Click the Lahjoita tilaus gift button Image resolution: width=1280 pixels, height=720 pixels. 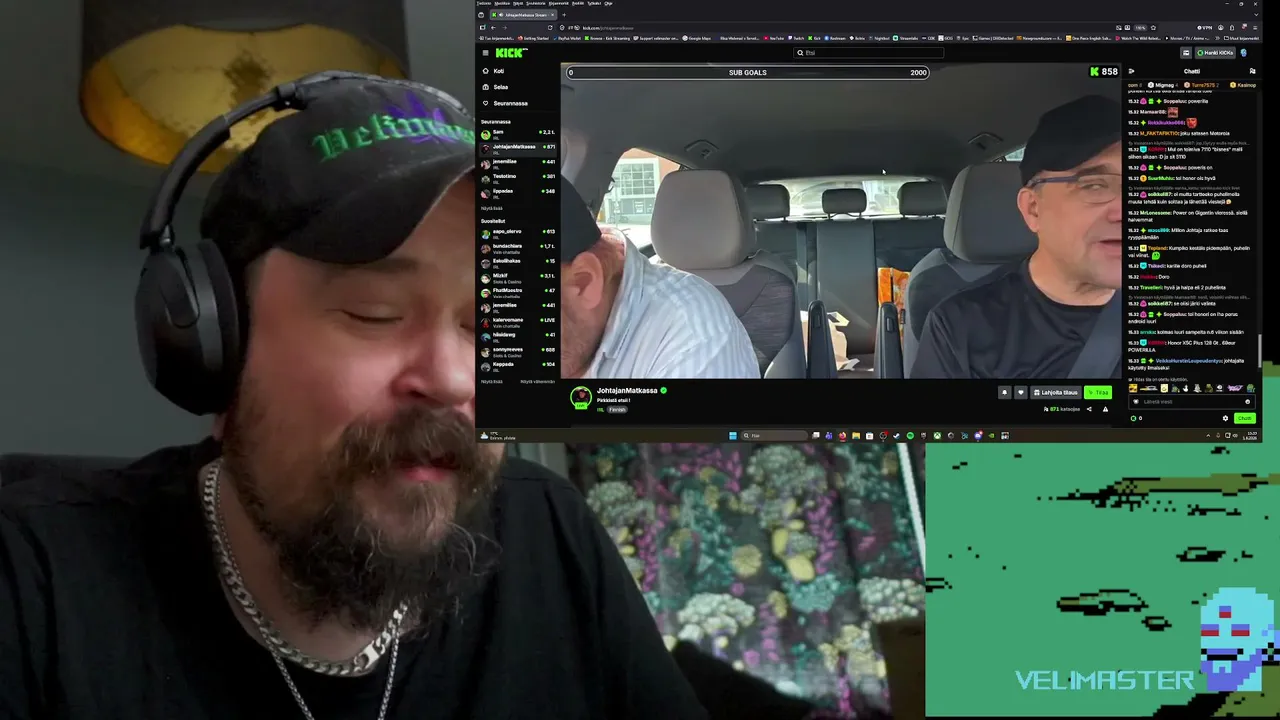[1056, 392]
